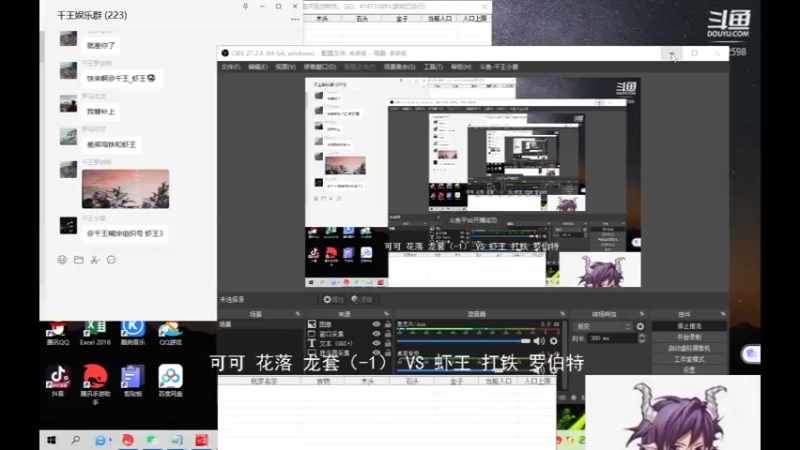
Task: Click the scissors screenshot icon in chat
Action: (95, 260)
